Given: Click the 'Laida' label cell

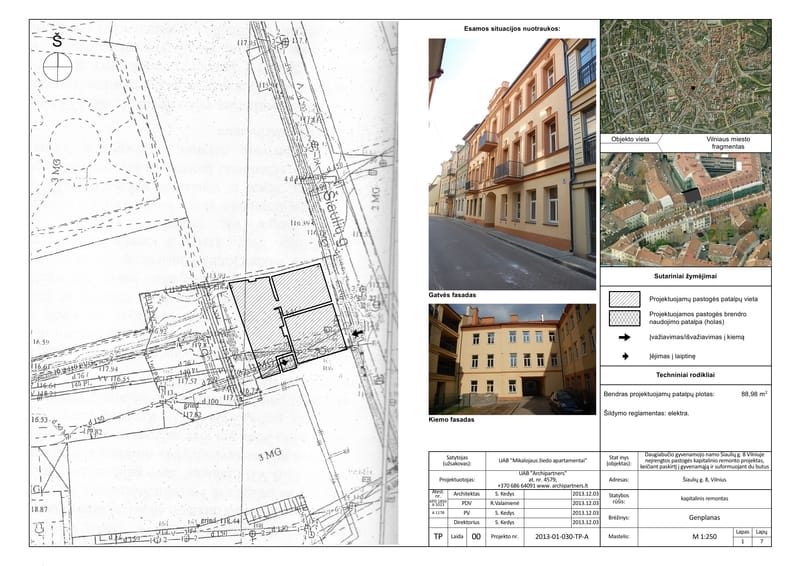Looking at the screenshot, I should tap(458, 536).
